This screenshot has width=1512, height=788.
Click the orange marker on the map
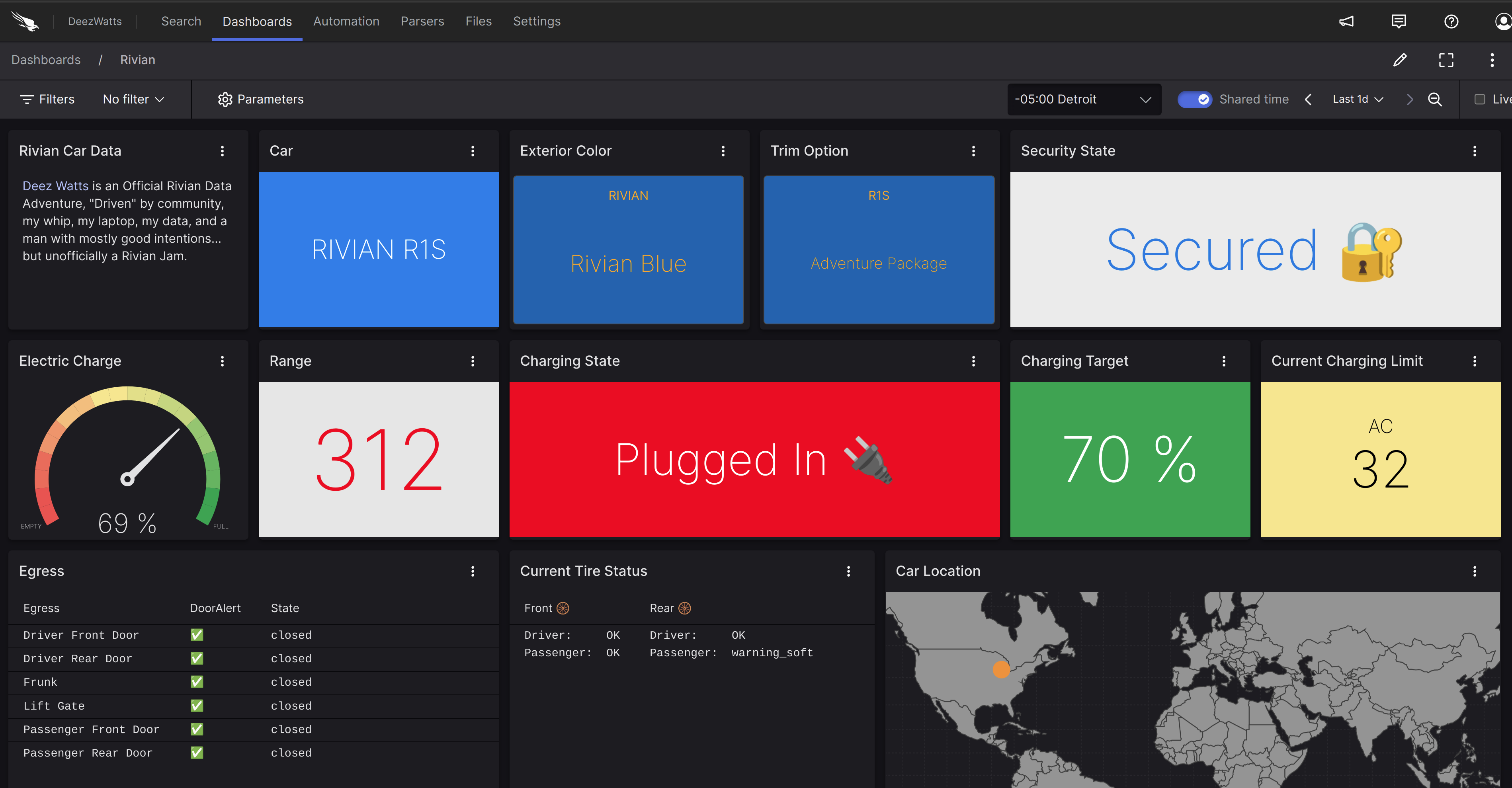(x=1001, y=669)
